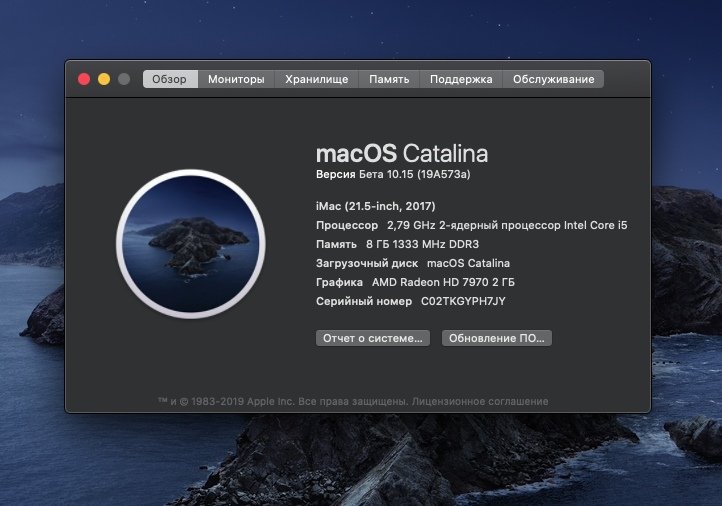Click the Обновление ПО... button

tap(496, 338)
